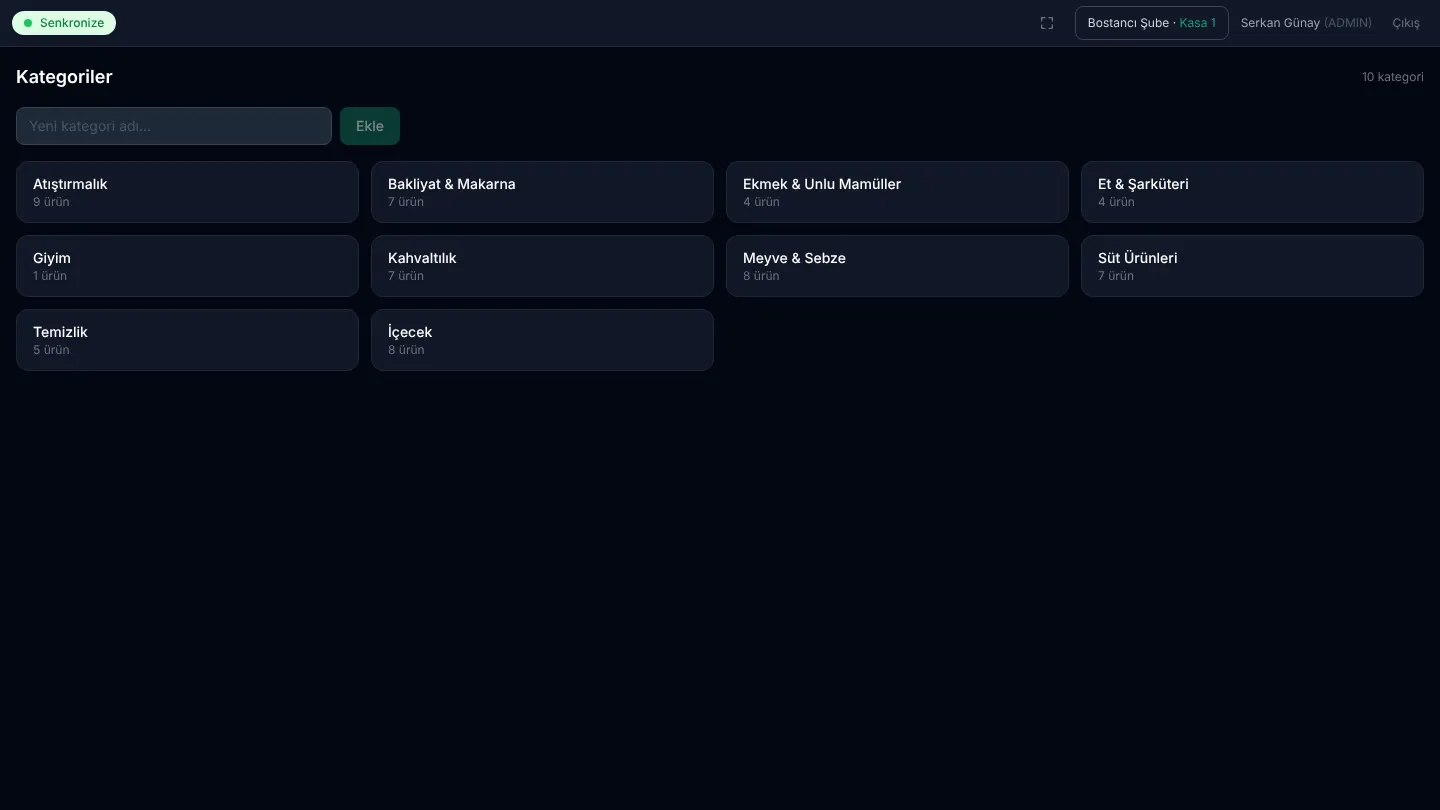The width and height of the screenshot is (1440, 810).
Task: Open the İçecek category card
Action: click(542, 340)
